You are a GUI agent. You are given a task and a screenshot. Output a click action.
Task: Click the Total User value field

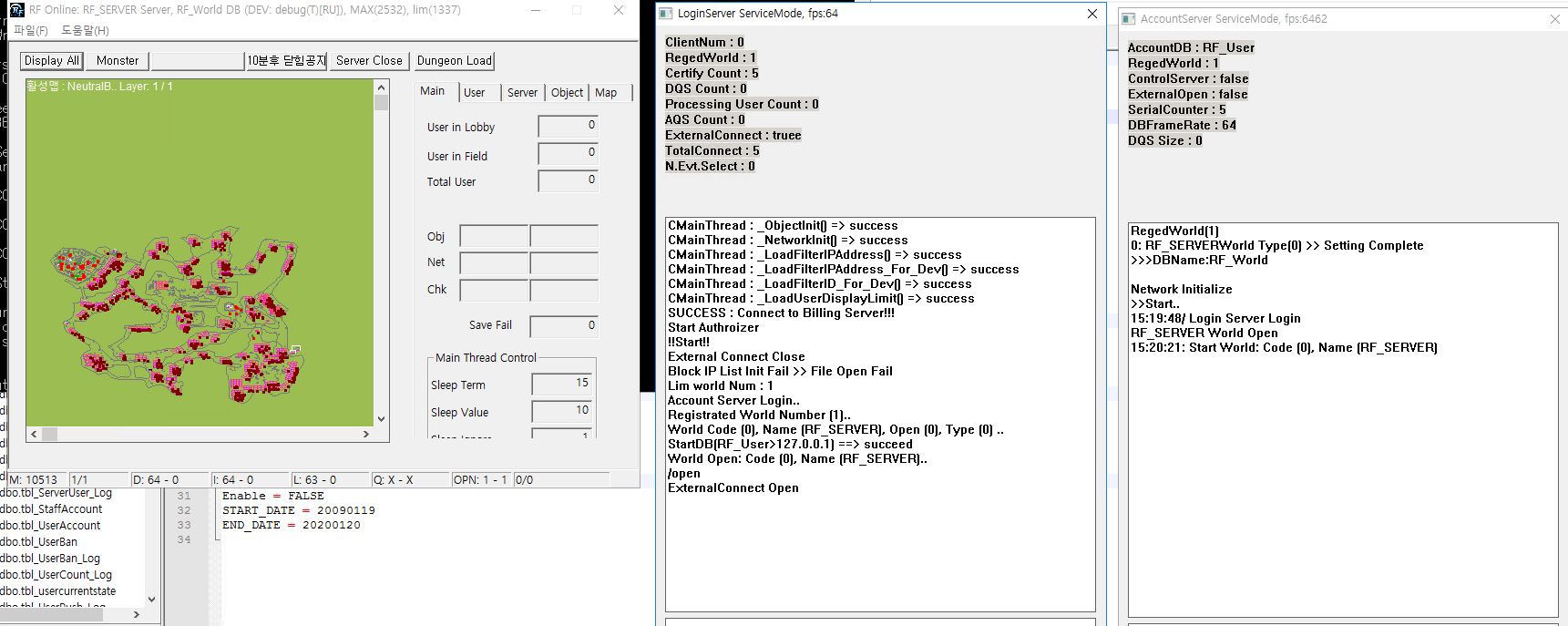568,181
